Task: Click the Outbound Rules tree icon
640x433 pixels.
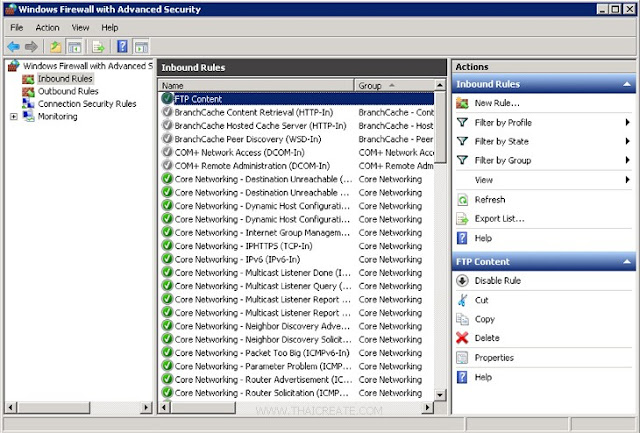Action: pyautogui.click(x=28, y=91)
